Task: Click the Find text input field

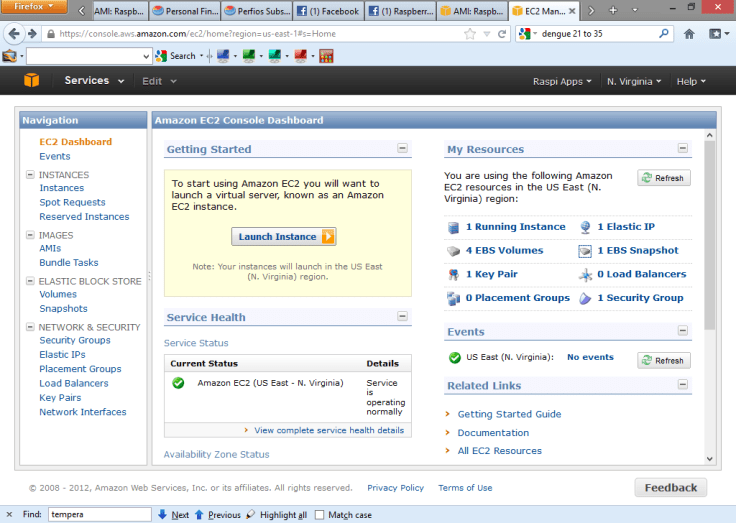Action: click(x=98, y=515)
